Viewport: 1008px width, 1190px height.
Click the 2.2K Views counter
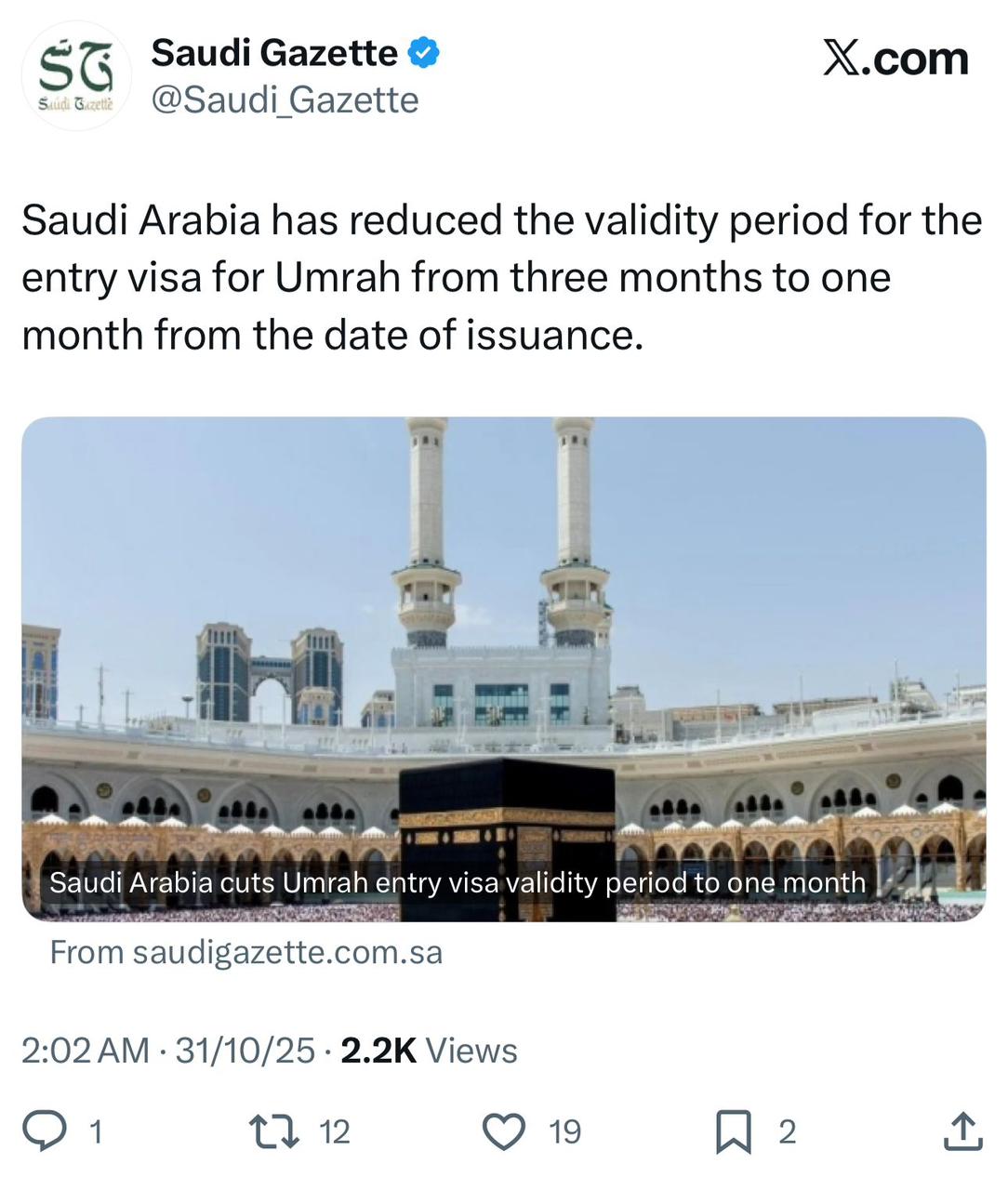click(429, 1051)
